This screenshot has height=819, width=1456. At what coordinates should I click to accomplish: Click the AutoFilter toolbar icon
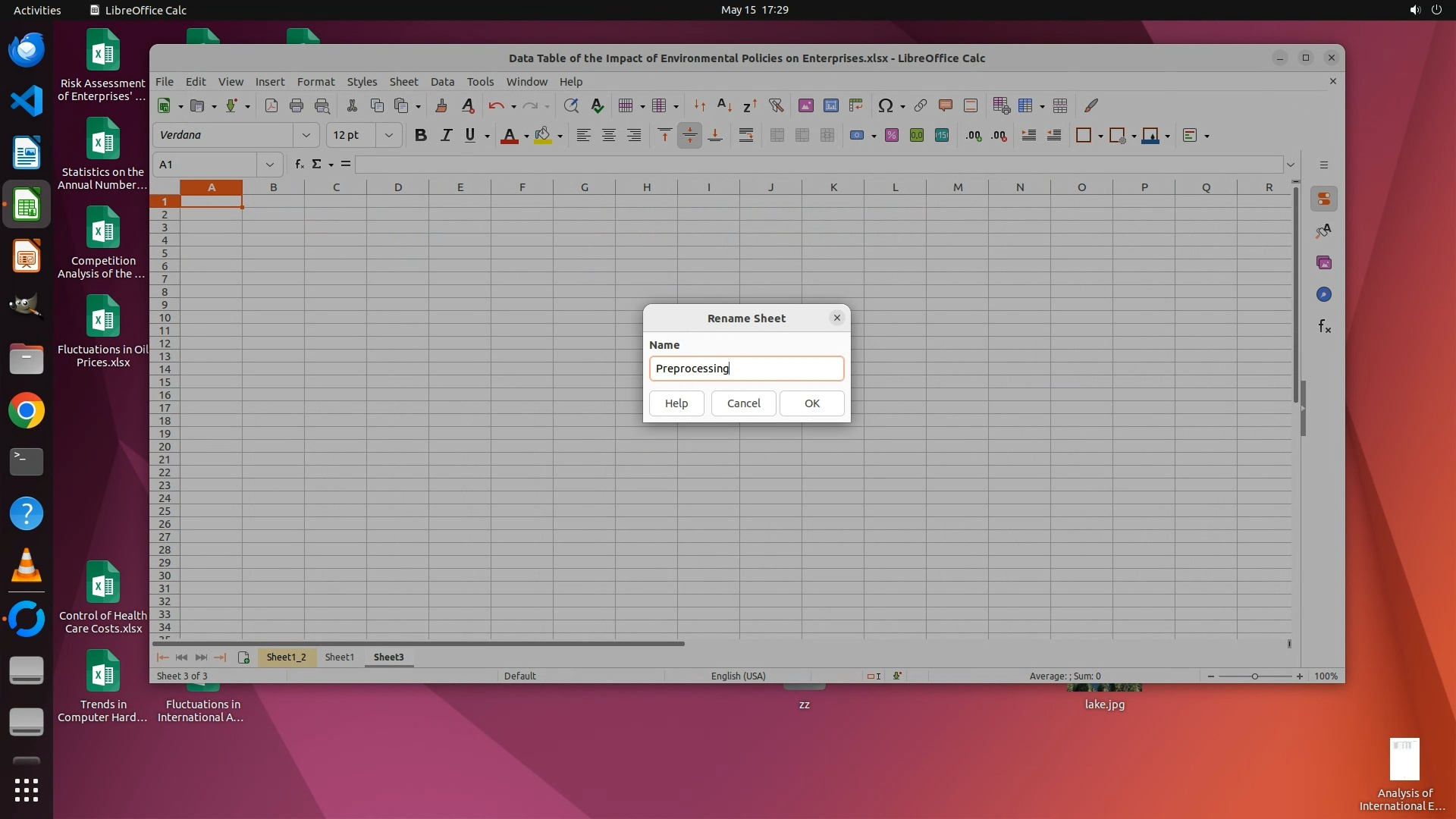click(776, 106)
